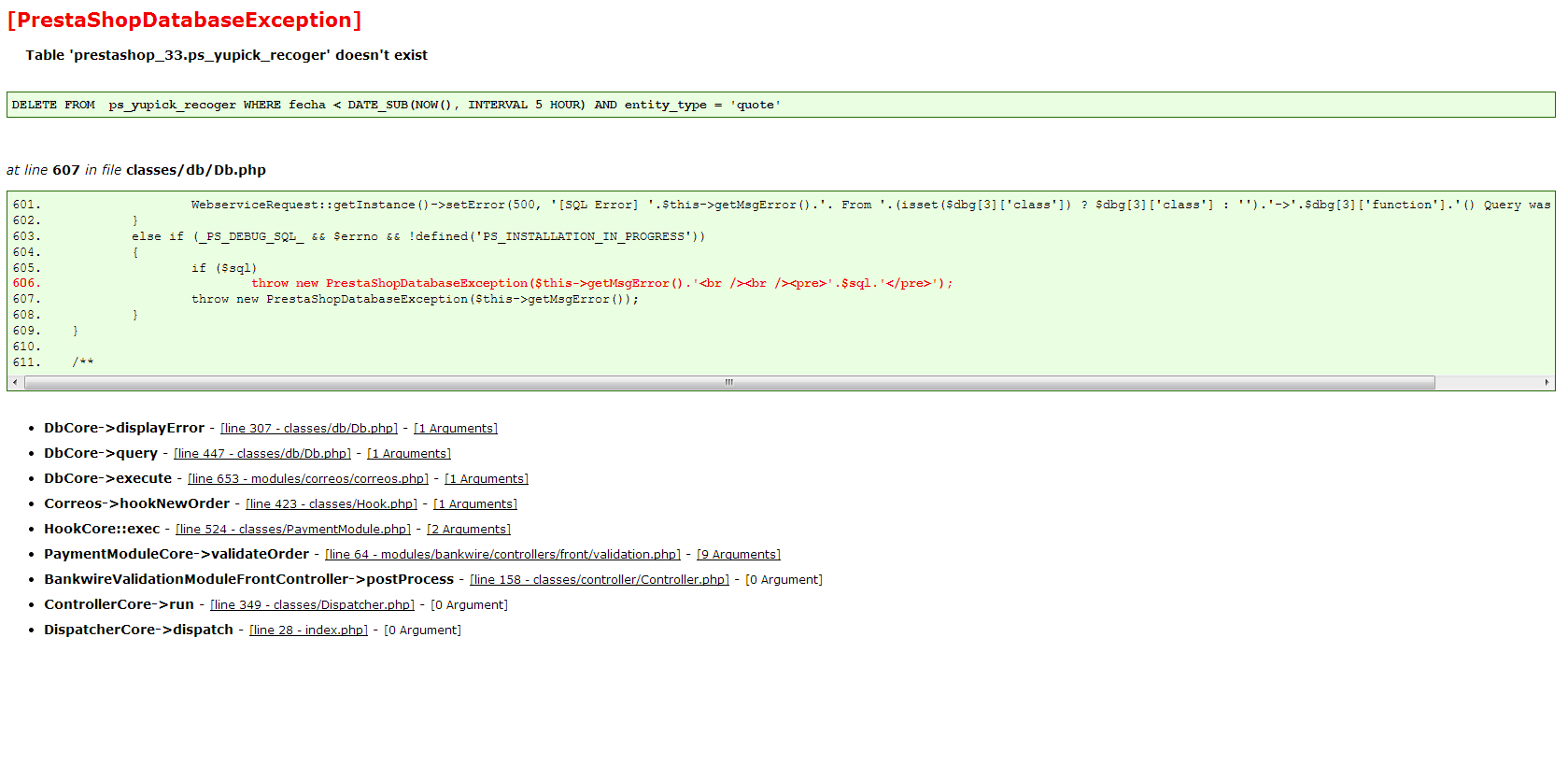The image size is (1568, 765).
Task: Open line 524 classes/PaymentModule.php link
Action: coord(293,530)
